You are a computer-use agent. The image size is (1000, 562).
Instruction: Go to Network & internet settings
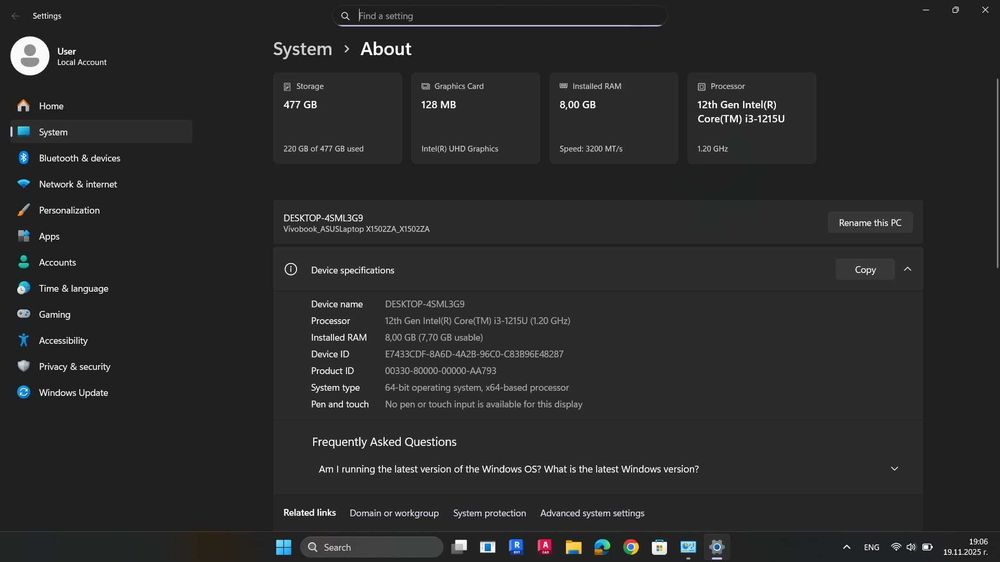pos(101,184)
